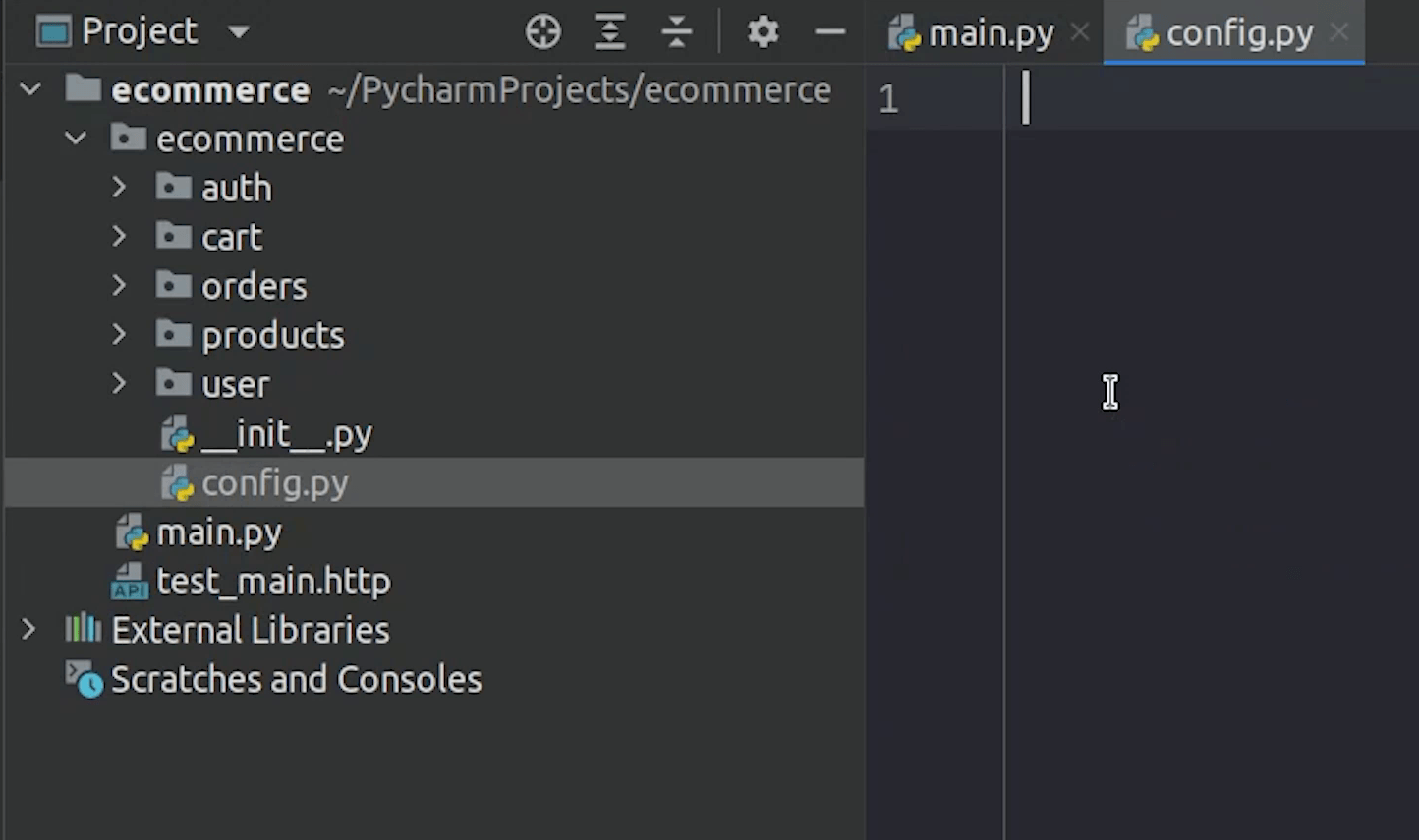
Task: Switch to the main.py editor tab
Action: pyautogui.click(x=990, y=34)
